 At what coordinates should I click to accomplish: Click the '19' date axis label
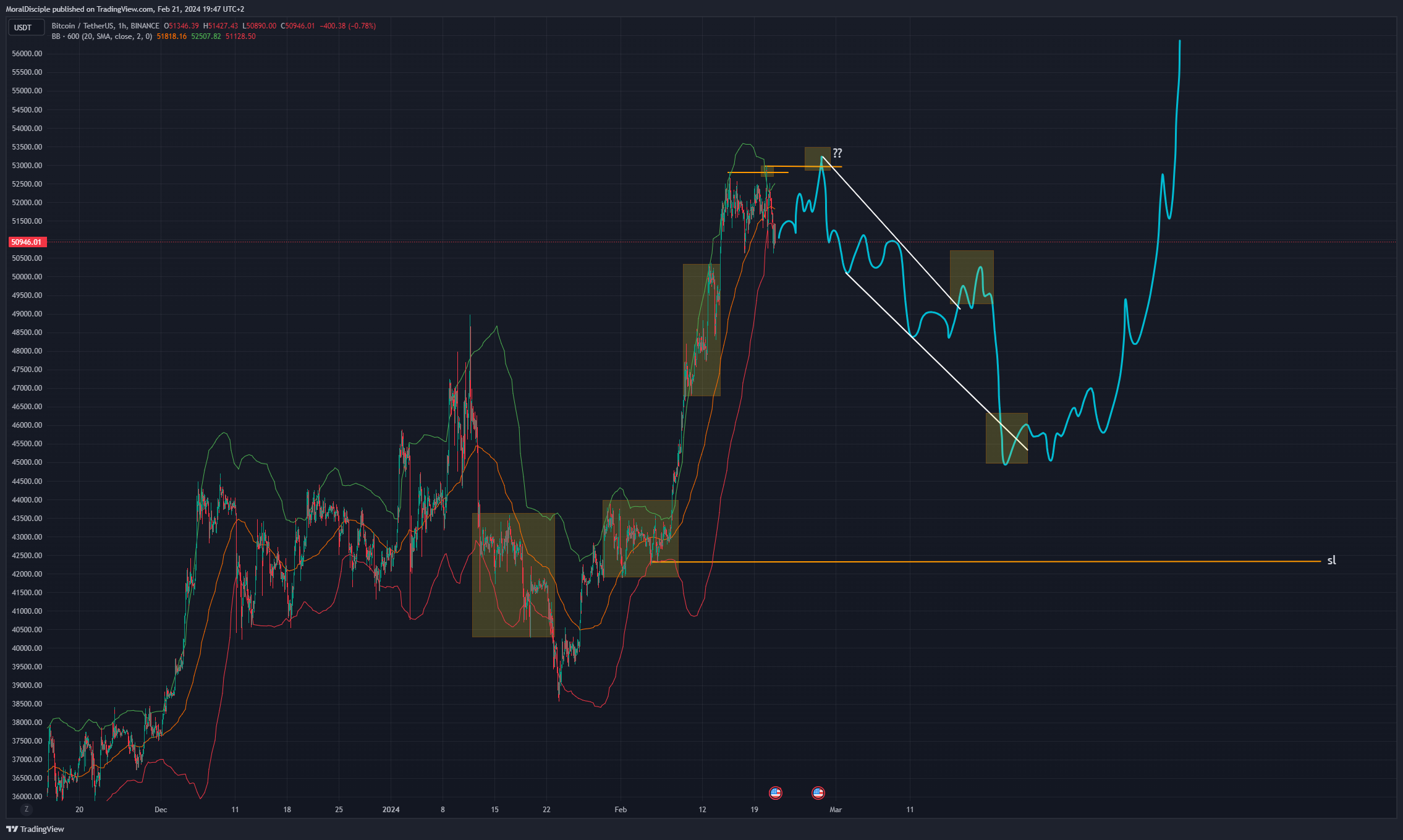coord(754,810)
